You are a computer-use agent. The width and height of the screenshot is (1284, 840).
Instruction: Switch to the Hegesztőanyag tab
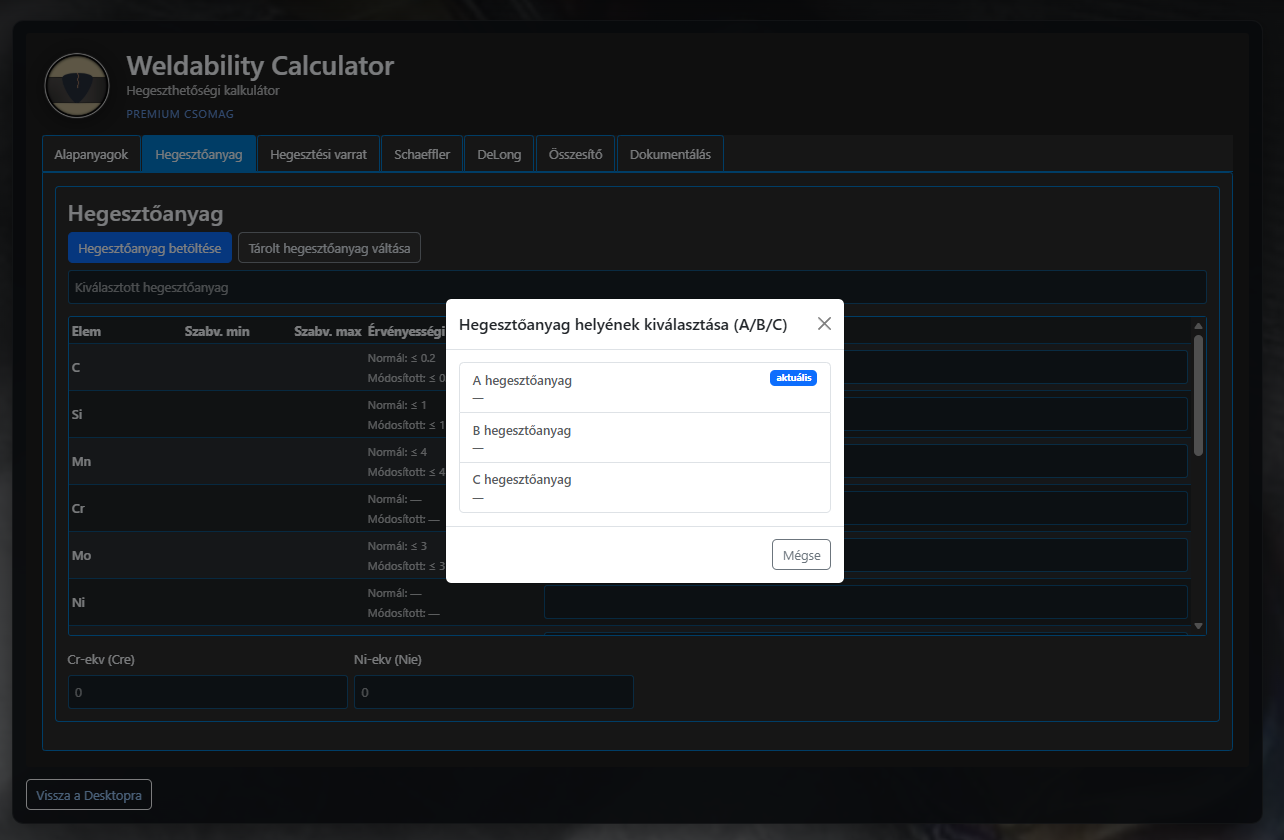199,155
